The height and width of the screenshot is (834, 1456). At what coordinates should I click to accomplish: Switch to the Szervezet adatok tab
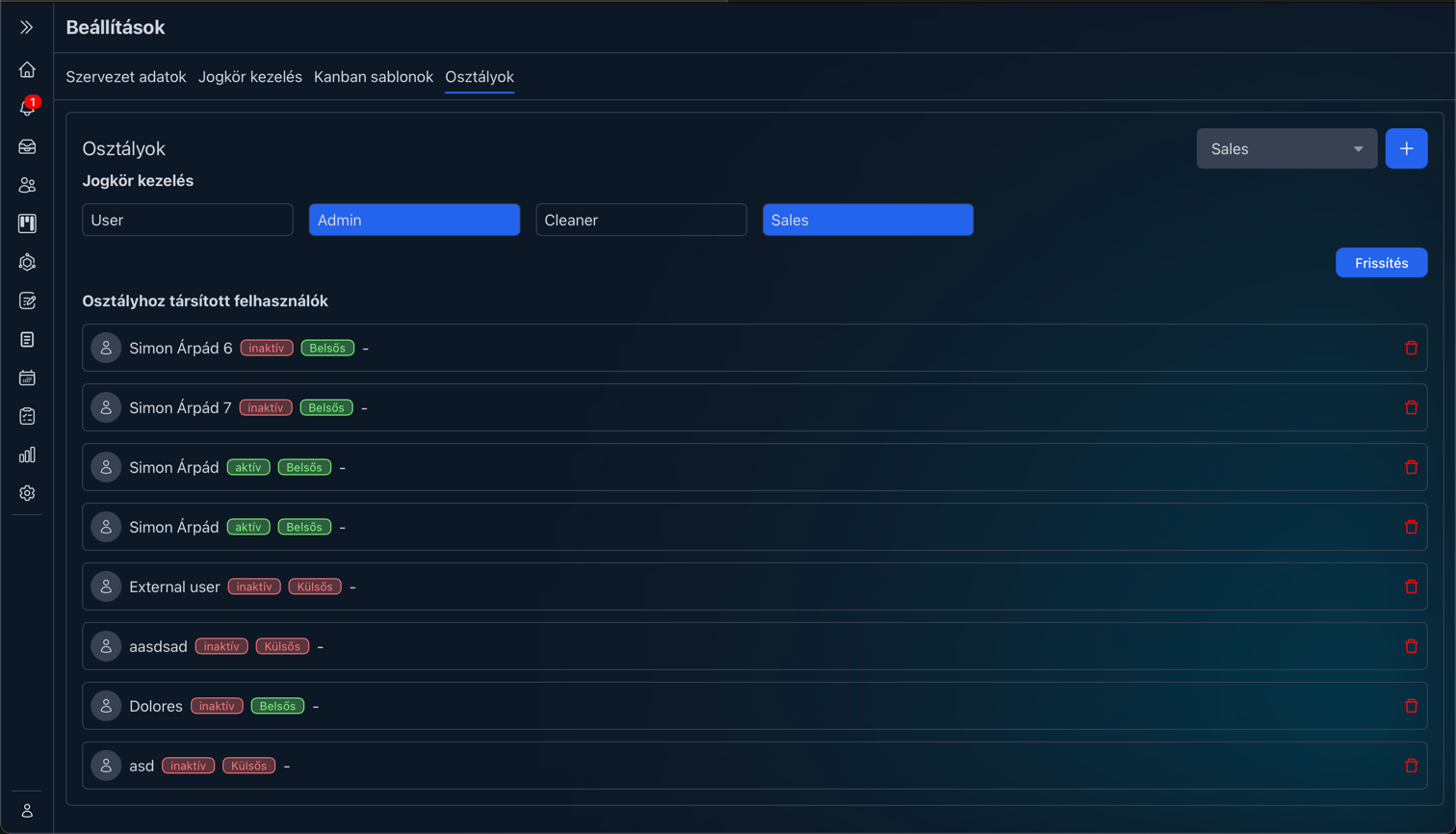pyautogui.click(x=126, y=77)
